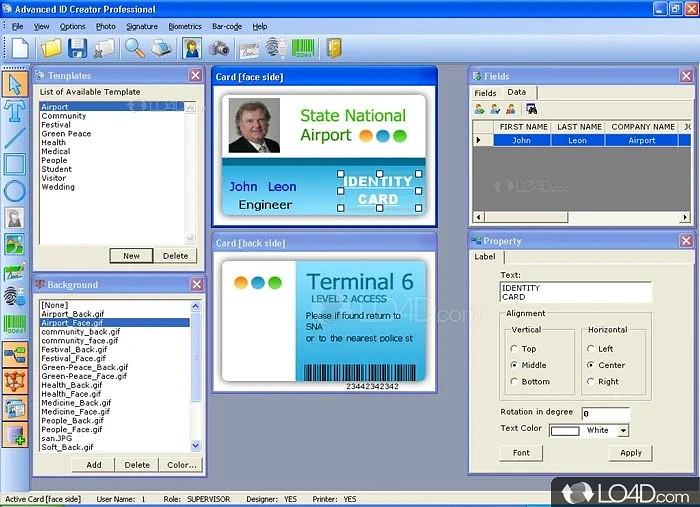
Task: Open the Bar-code menu
Action: click(227, 26)
